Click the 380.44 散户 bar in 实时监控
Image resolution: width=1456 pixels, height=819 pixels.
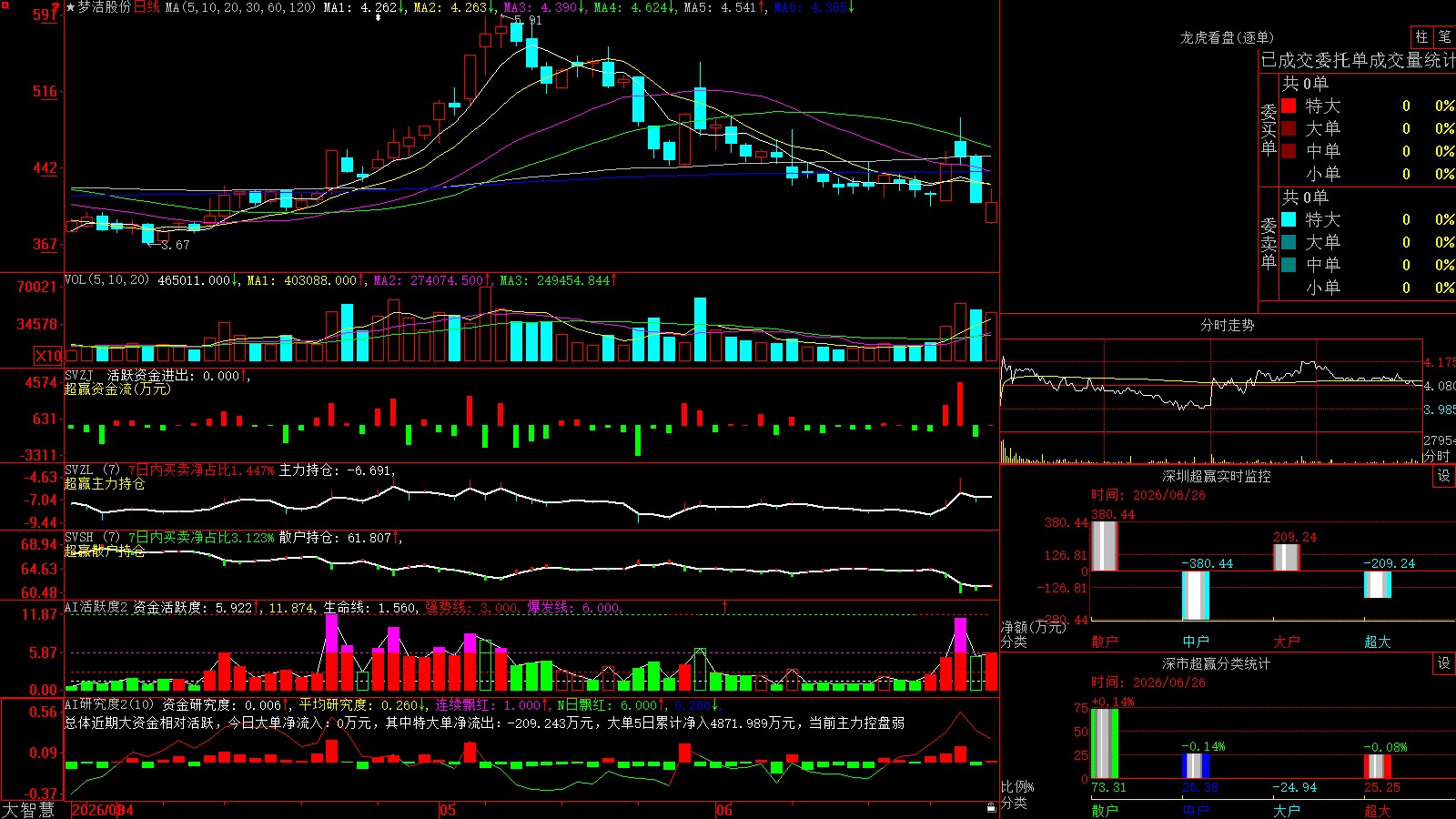1105,546
